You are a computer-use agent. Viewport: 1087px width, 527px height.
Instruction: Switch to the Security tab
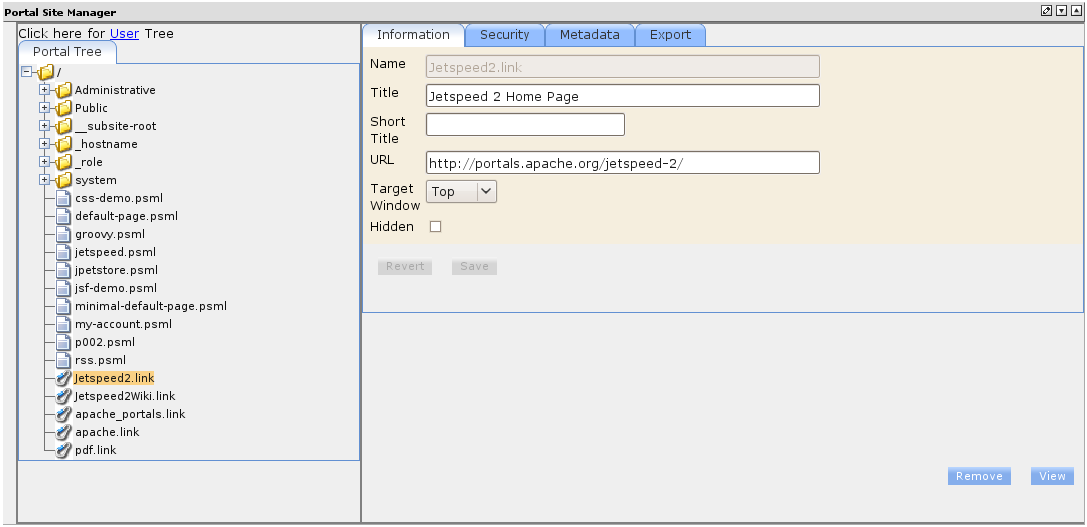pos(504,34)
